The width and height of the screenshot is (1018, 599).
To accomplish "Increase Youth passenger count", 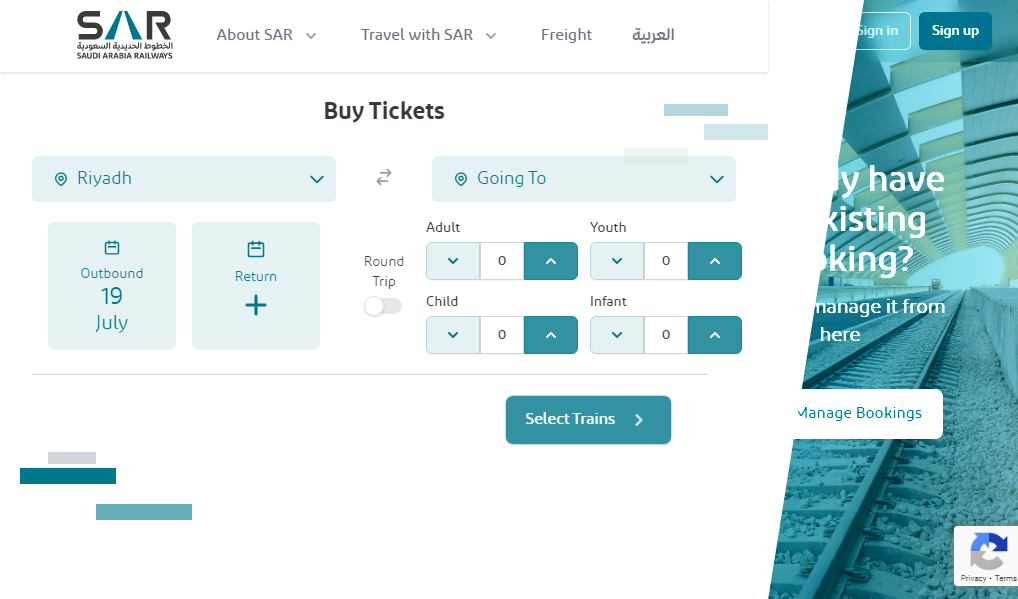I will [715, 261].
